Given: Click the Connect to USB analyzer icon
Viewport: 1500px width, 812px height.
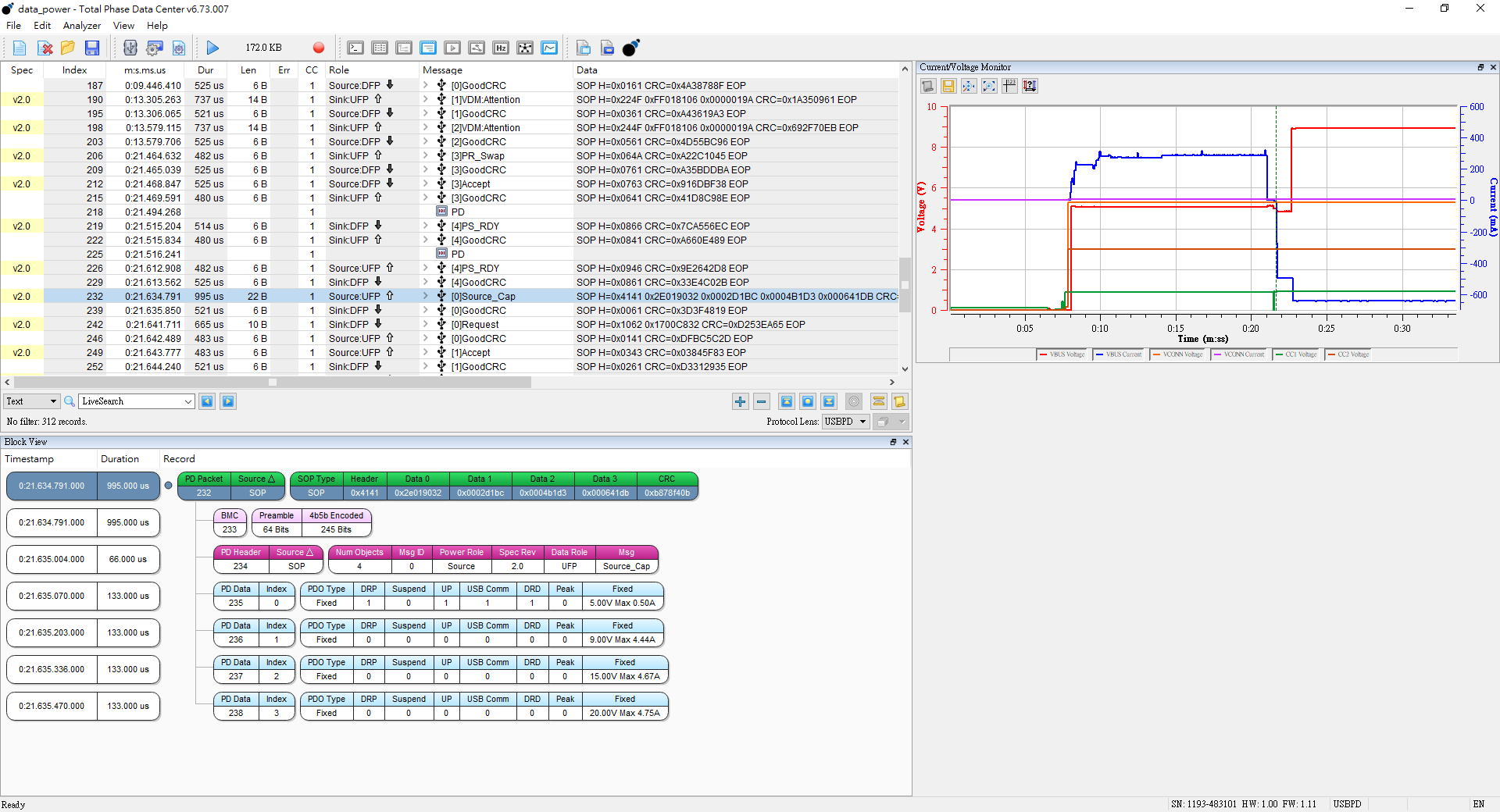Looking at the screenshot, I should click(x=130, y=48).
